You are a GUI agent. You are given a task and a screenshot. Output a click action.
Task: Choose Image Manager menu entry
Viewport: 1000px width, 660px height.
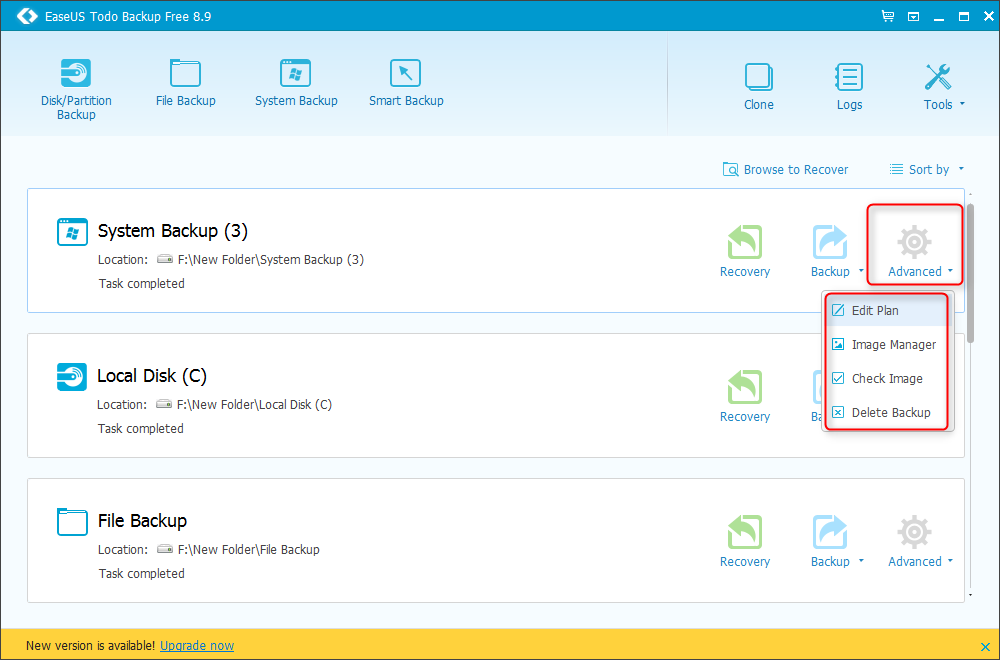[x=893, y=345]
